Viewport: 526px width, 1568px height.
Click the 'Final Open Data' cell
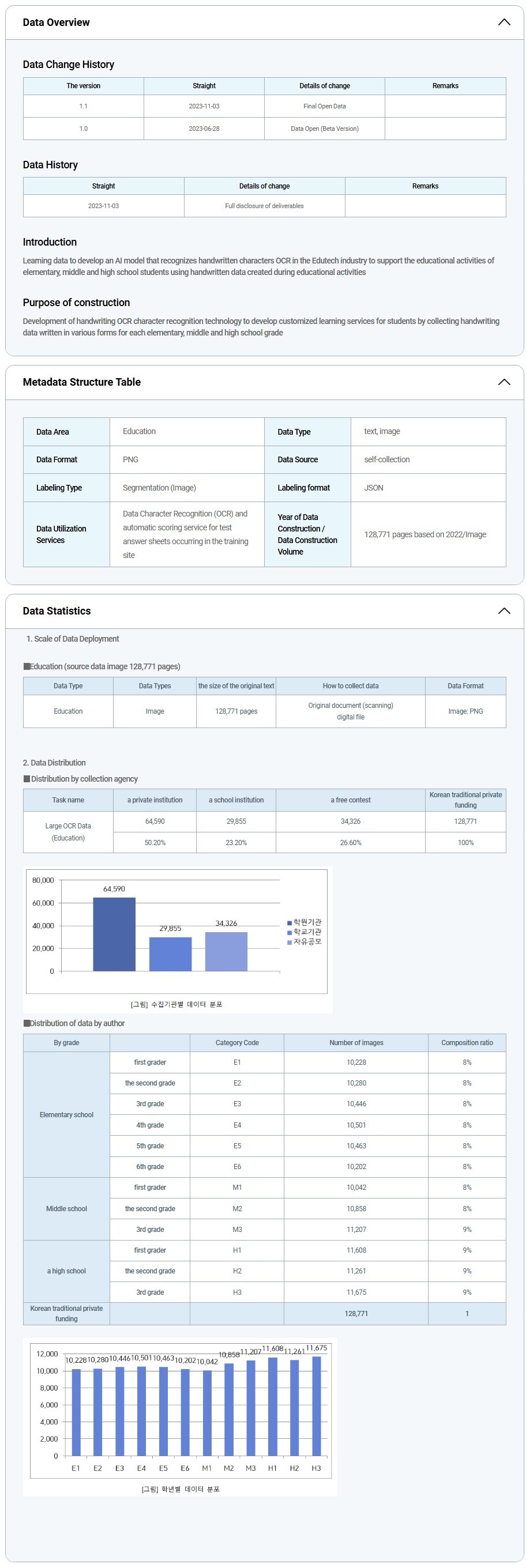coord(325,106)
